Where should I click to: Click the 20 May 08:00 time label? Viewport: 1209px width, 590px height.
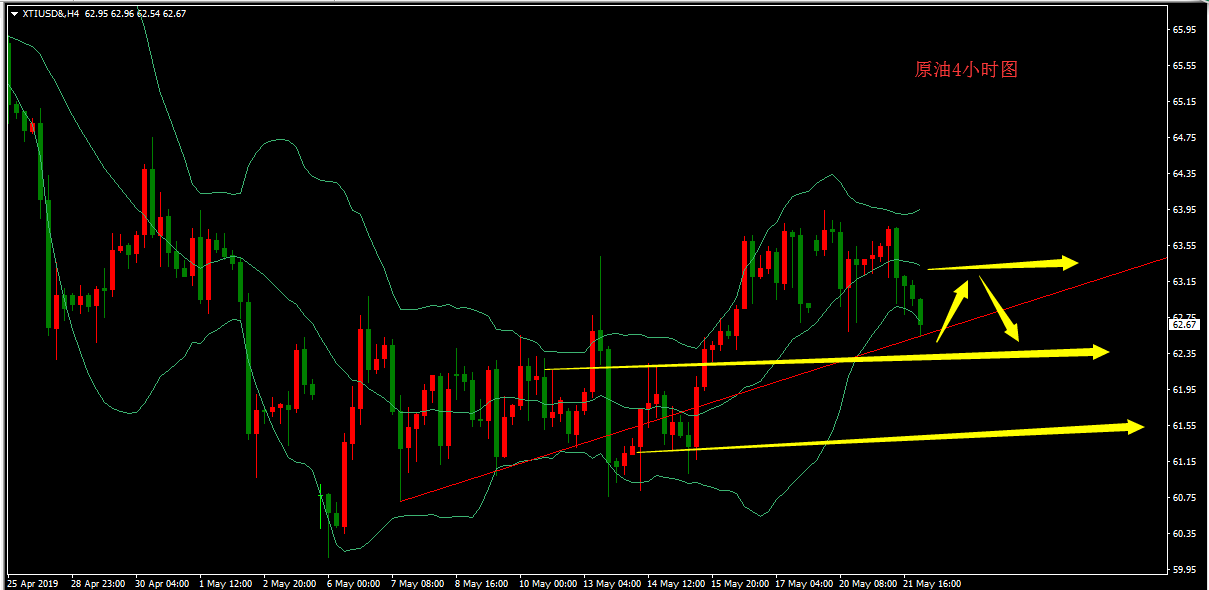[868, 583]
